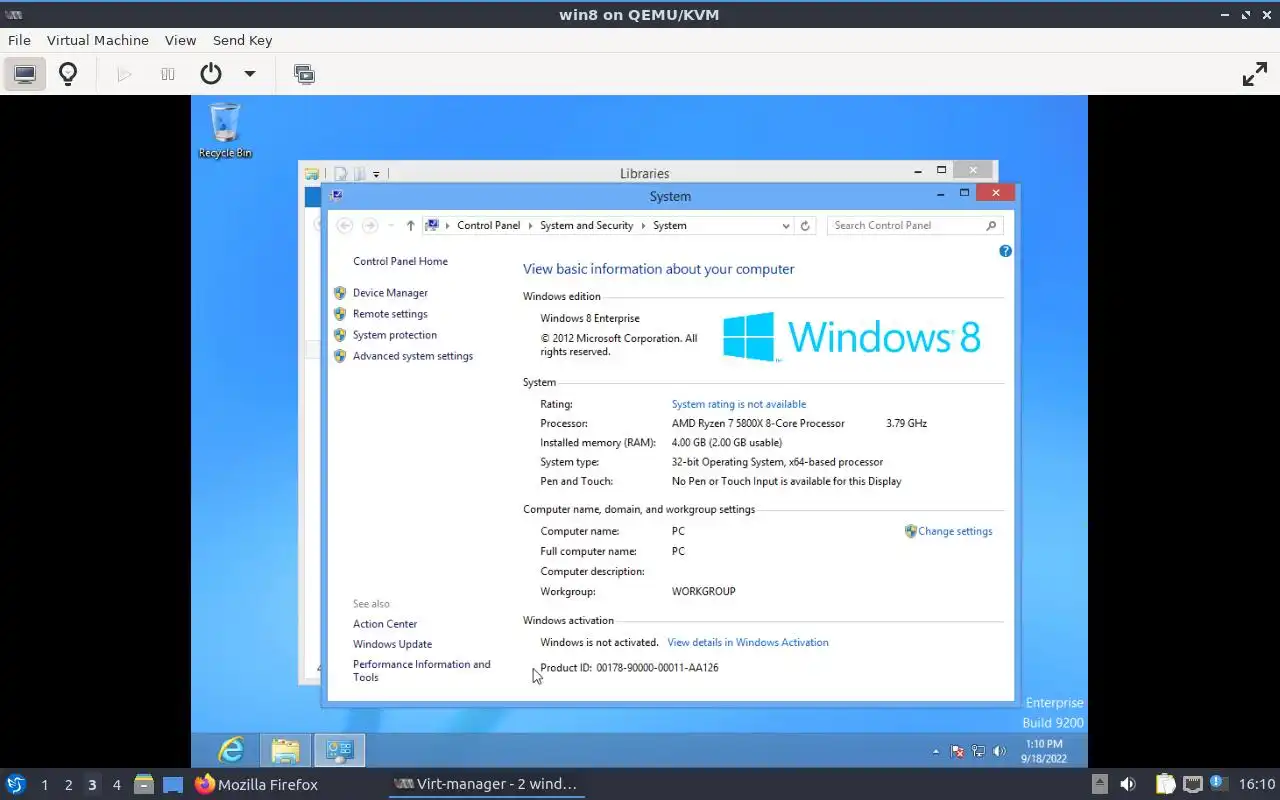Click the Action Center flag tray icon
This screenshot has height=800, width=1280.
[957, 752]
